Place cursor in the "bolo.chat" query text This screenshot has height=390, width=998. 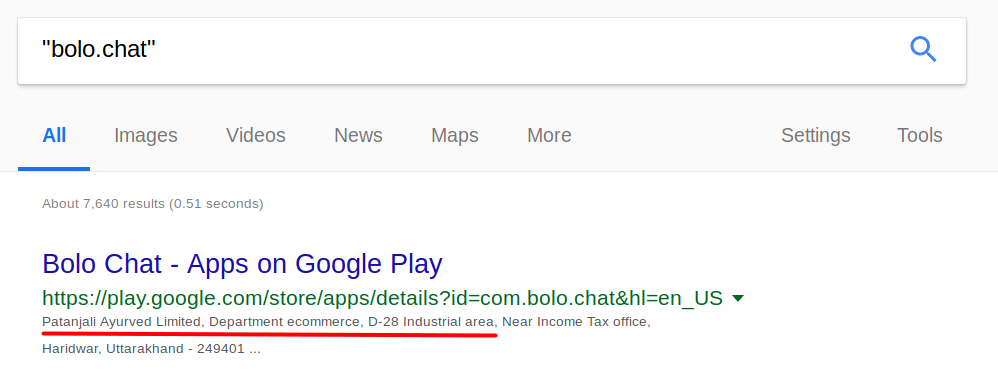pyautogui.click(x=99, y=49)
